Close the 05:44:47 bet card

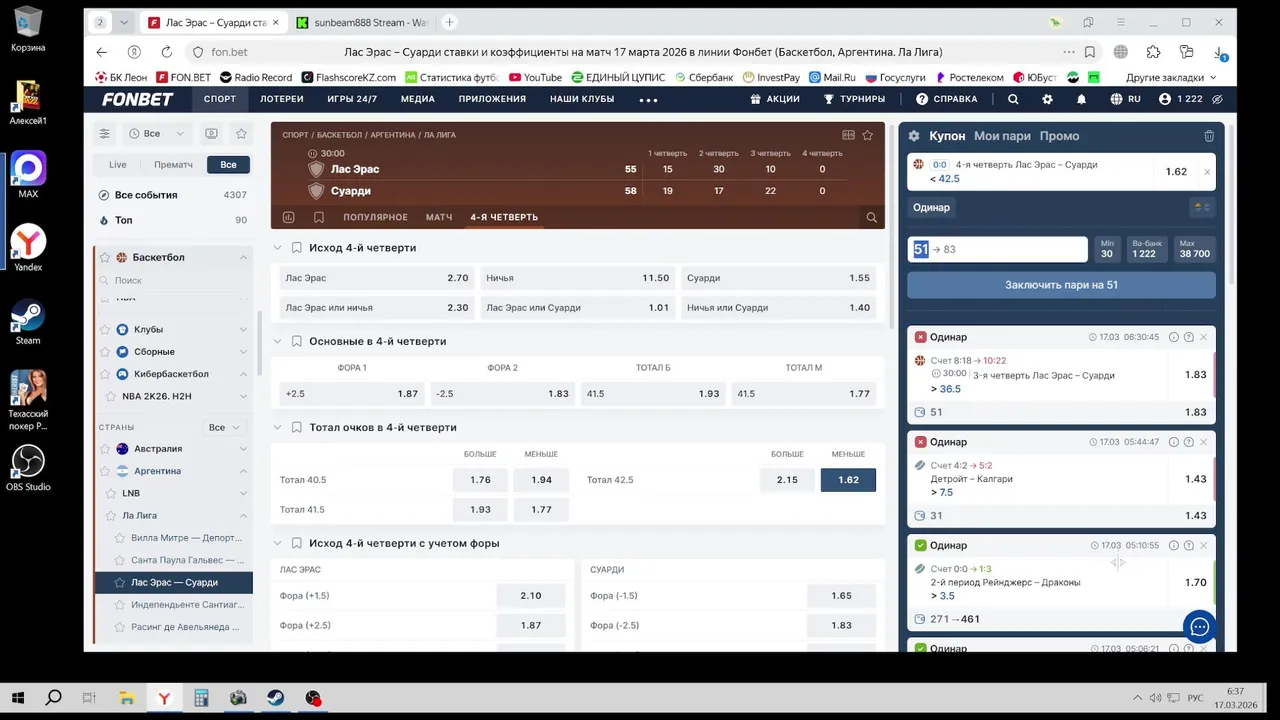(x=1203, y=442)
